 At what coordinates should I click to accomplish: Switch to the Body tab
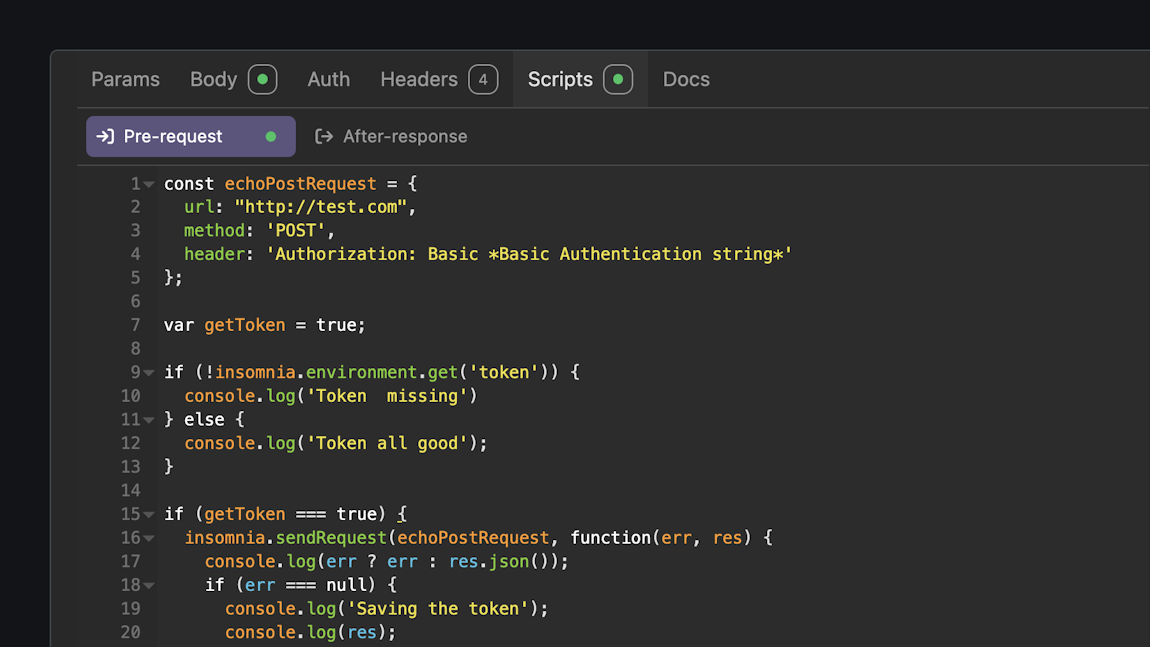(x=212, y=79)
